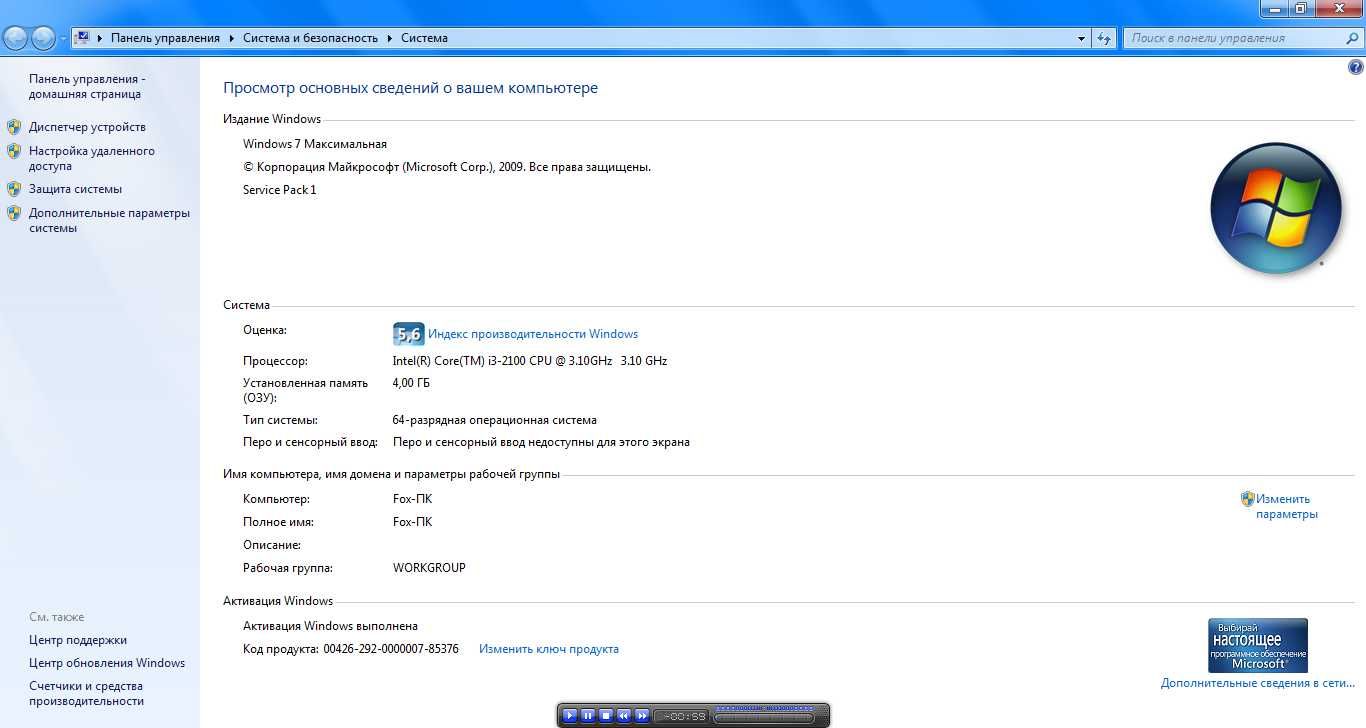Click the product code 00426-292-0000007-85376
The image size is (1366, 728).
391,649
